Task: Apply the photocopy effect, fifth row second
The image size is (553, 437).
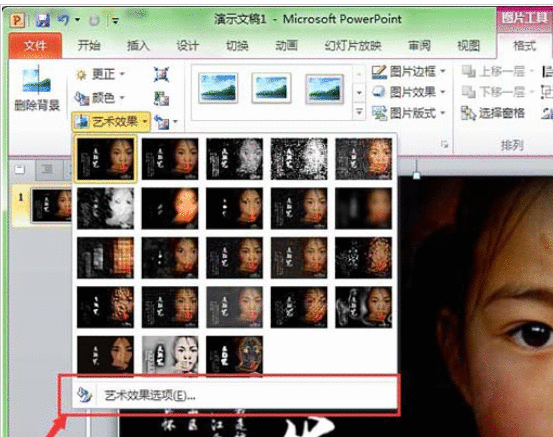Action: (x=170, y=354)
